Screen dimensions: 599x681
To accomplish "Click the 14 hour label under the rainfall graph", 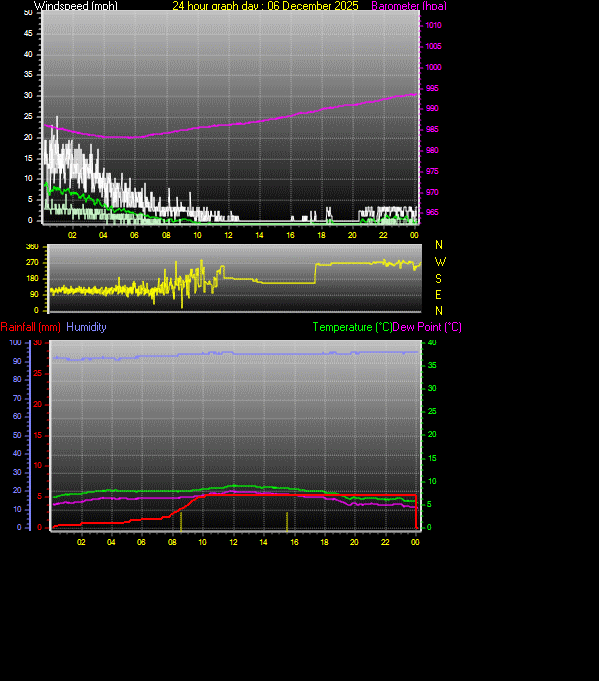I will [x=263, y=542].
